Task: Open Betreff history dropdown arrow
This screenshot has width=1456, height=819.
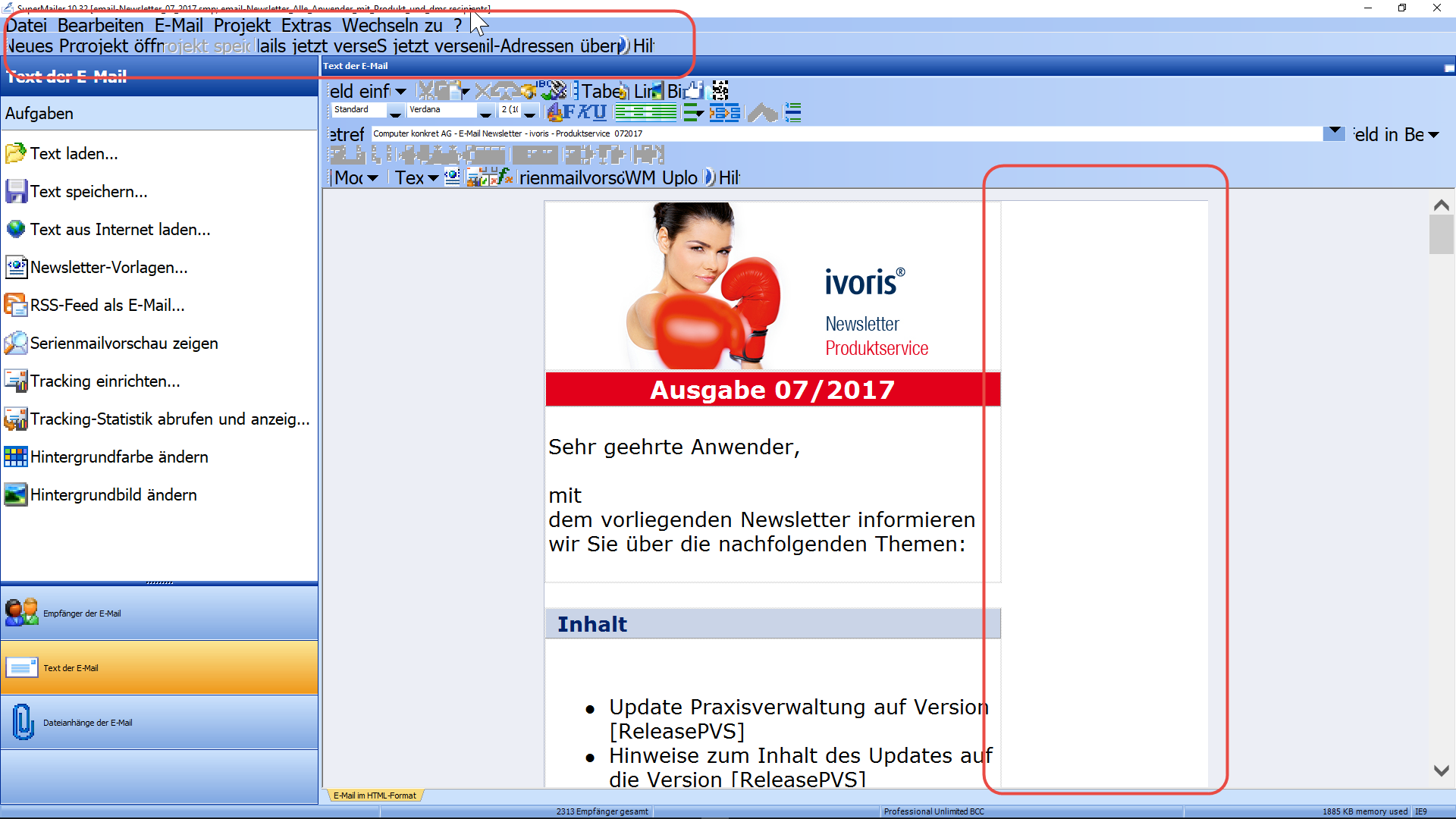Action: point(1334,133)
